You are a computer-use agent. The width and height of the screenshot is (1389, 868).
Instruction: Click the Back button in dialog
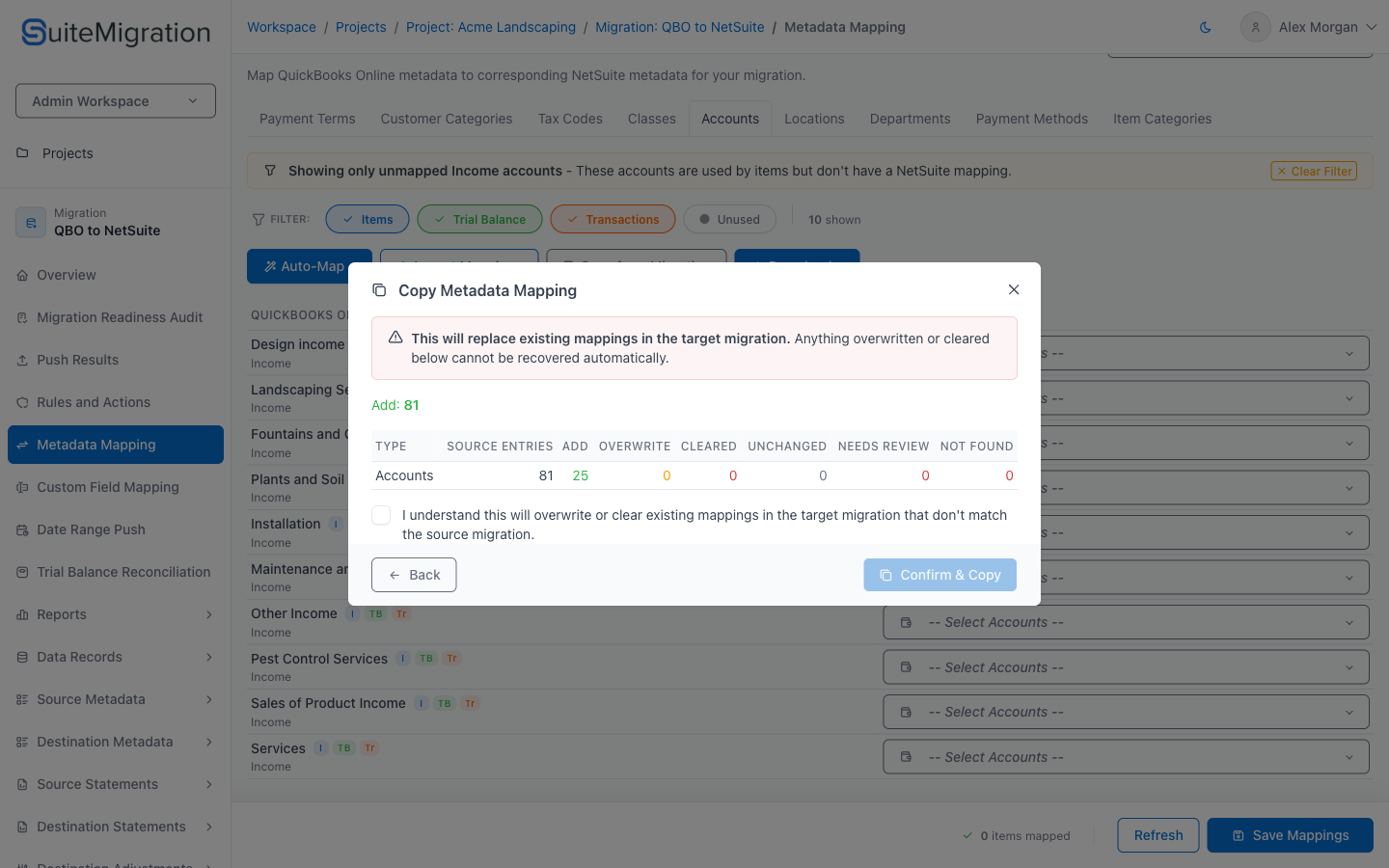coord(414,575)
